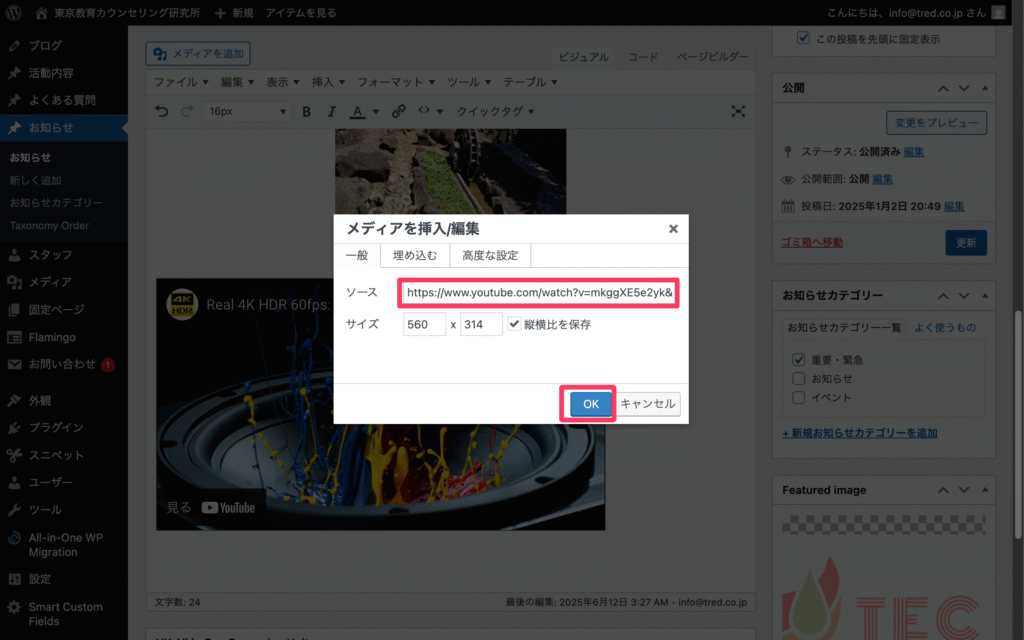Click the ゴミ箱へ移動 link
This screenshot has height=640, width=1024.
pos(812,242)
